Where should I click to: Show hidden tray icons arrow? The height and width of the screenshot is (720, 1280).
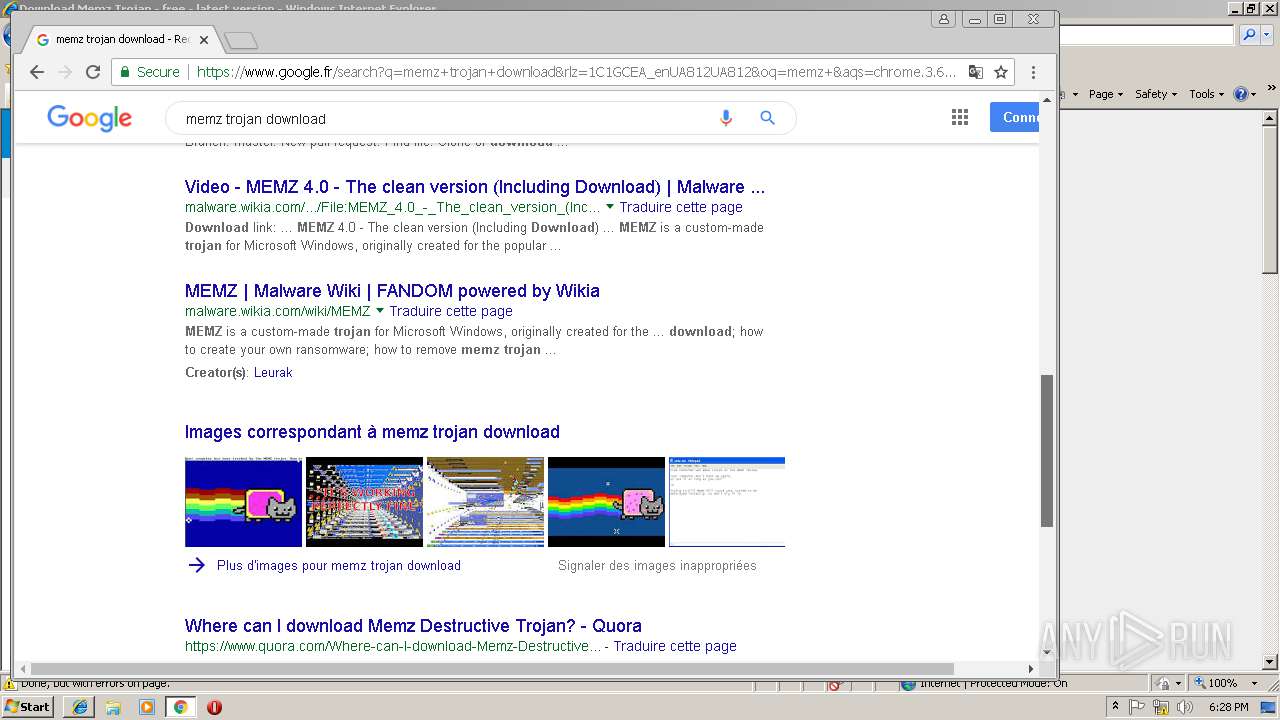[1115, 707]
